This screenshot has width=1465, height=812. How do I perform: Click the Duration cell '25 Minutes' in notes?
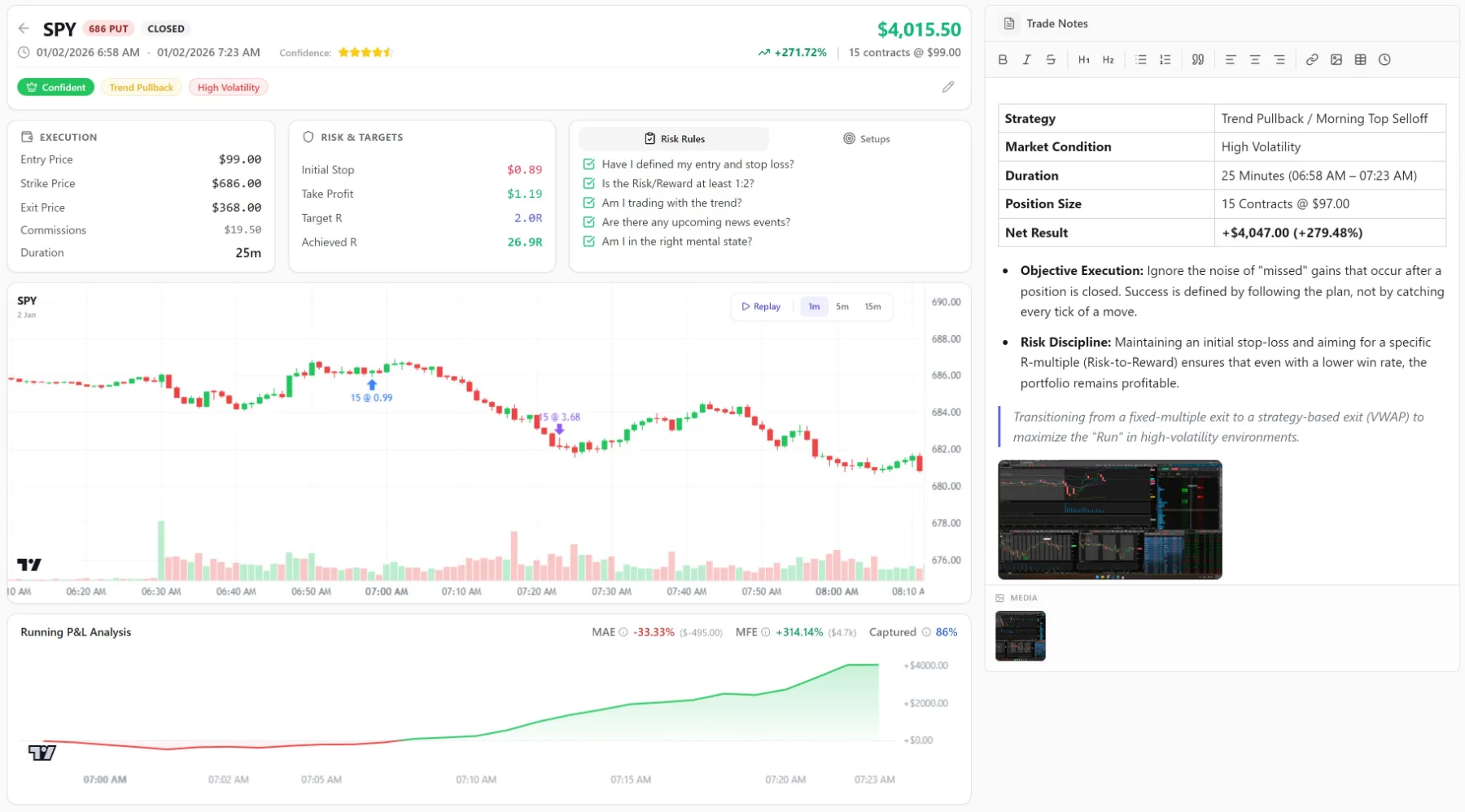coord(1330,176)
